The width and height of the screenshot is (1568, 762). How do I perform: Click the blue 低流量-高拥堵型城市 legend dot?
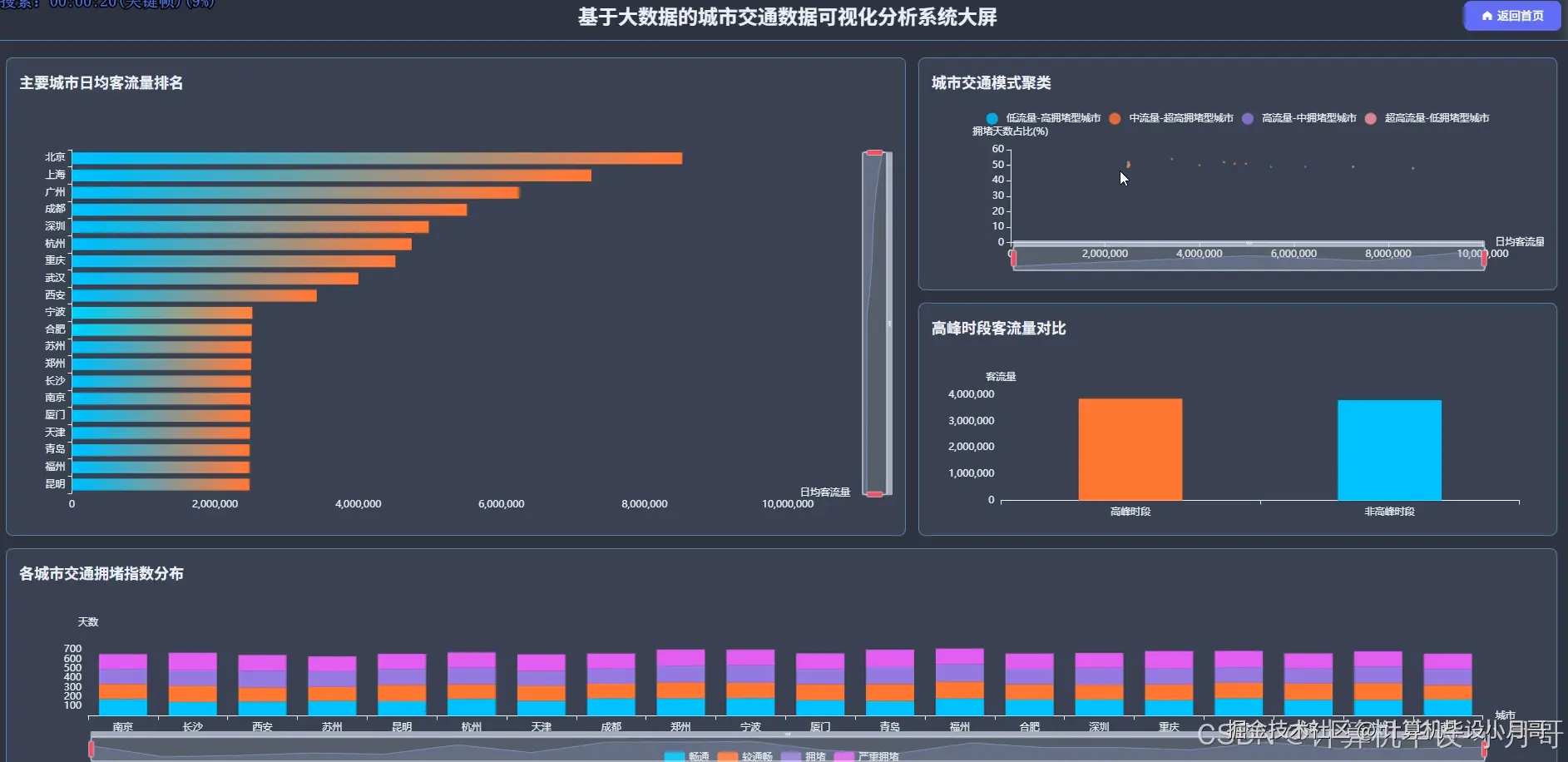[992, 118]
